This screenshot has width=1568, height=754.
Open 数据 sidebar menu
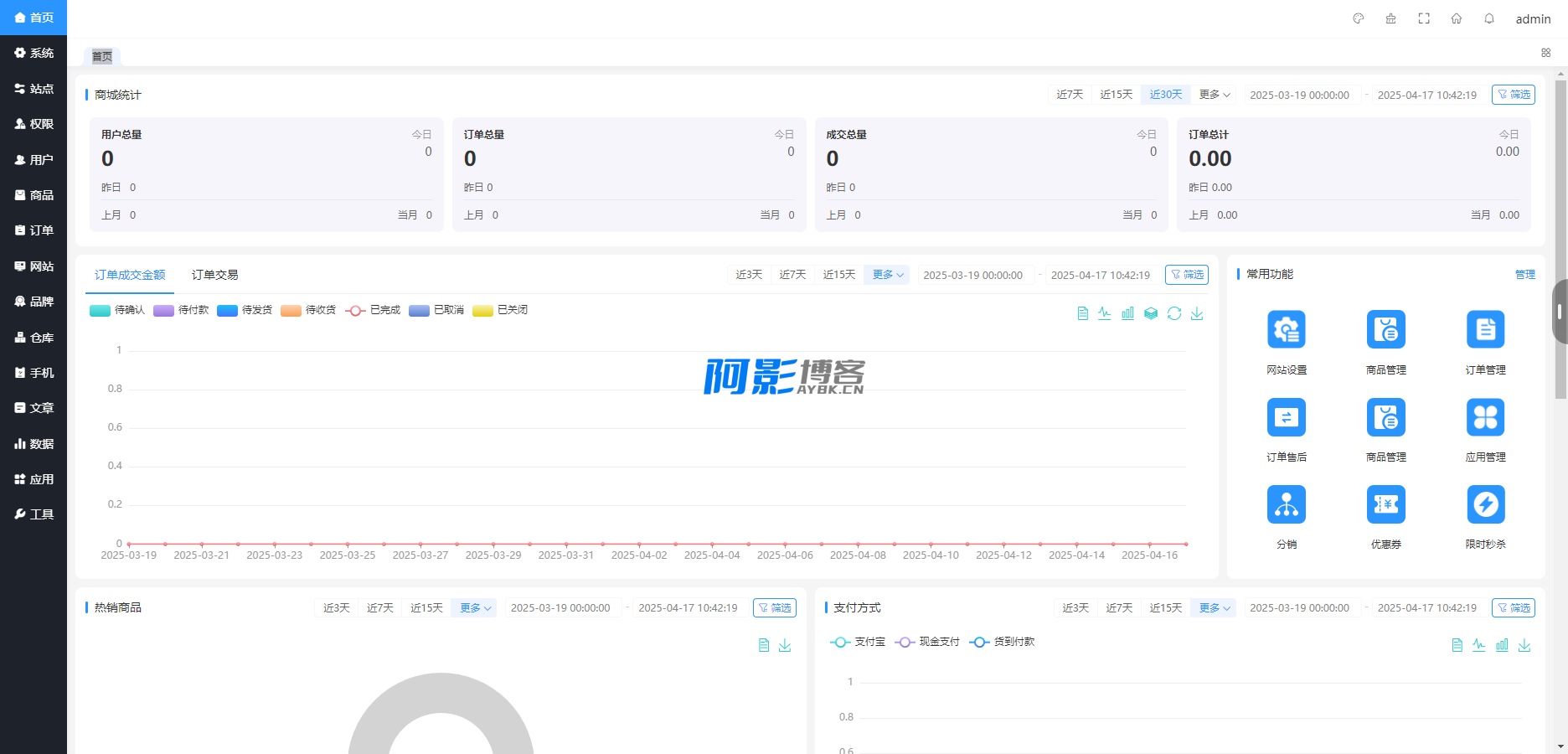(x=34, y=444)
